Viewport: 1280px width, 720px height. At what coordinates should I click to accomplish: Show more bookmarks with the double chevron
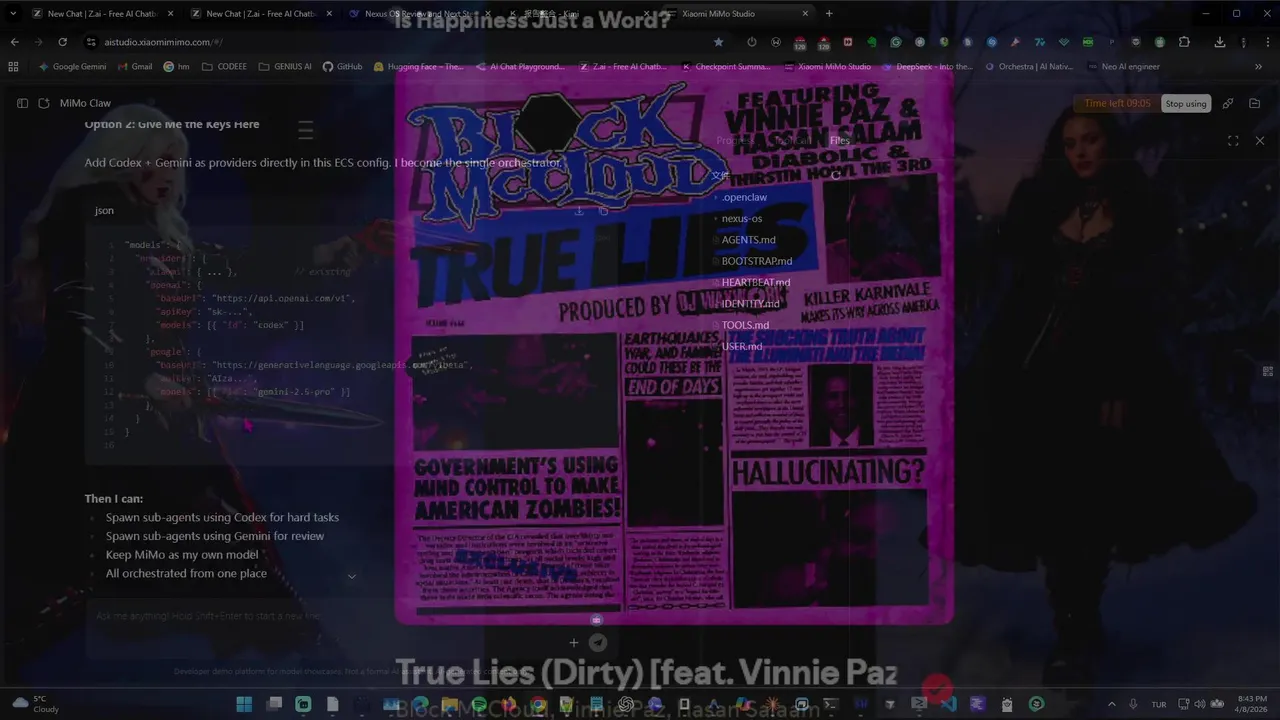[x=1258, y=66]
